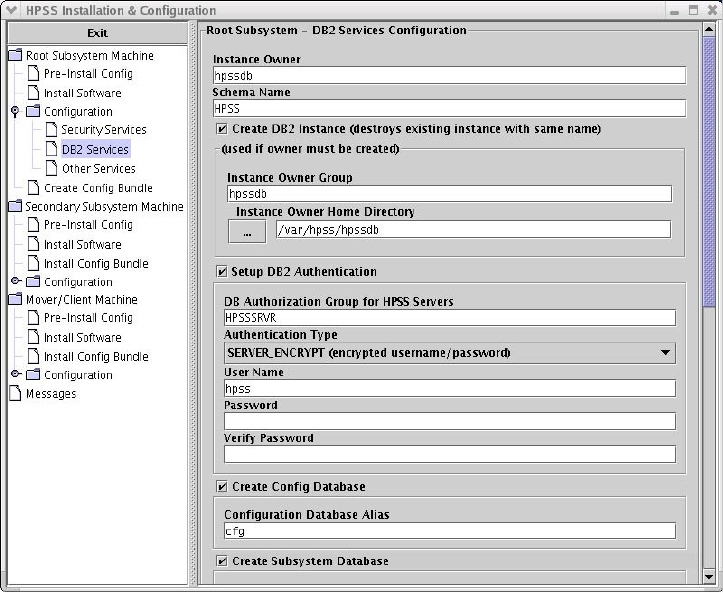
Task: Uncheck Create DB2 Instance checkbox
Action: pyautogui.click(x=222, y=129)
